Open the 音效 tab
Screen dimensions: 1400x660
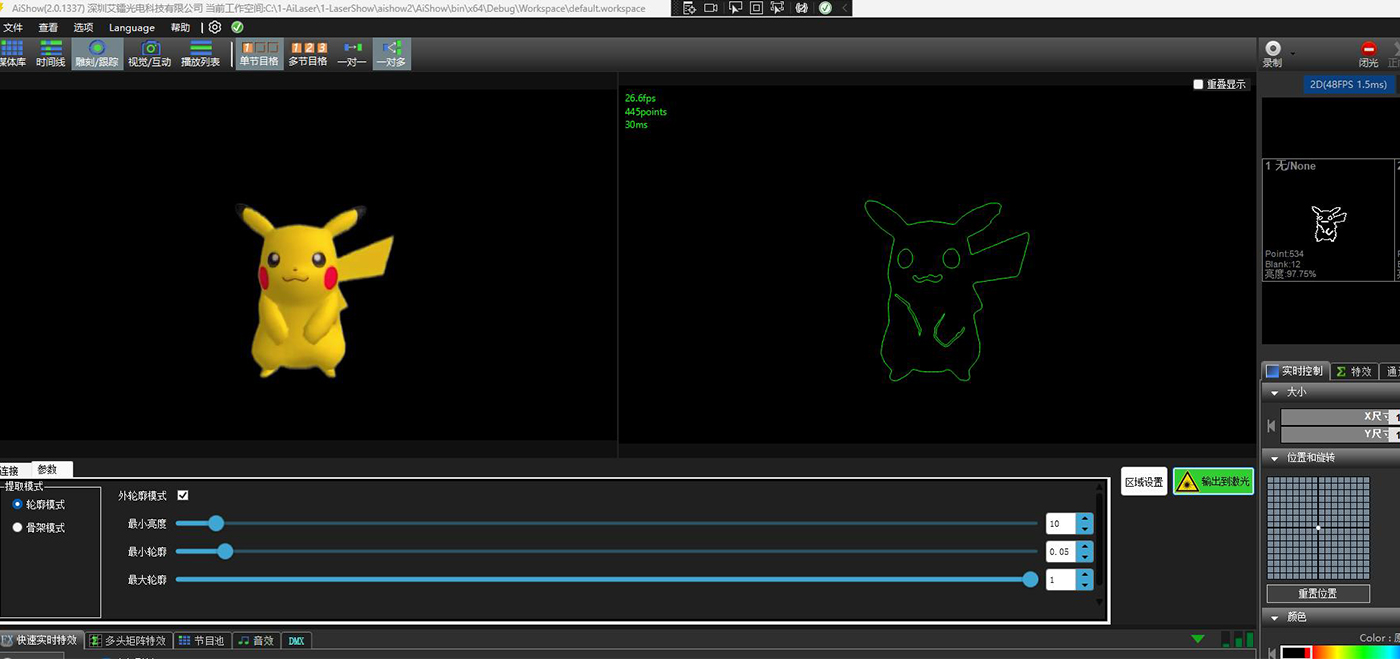click(257, 640)
